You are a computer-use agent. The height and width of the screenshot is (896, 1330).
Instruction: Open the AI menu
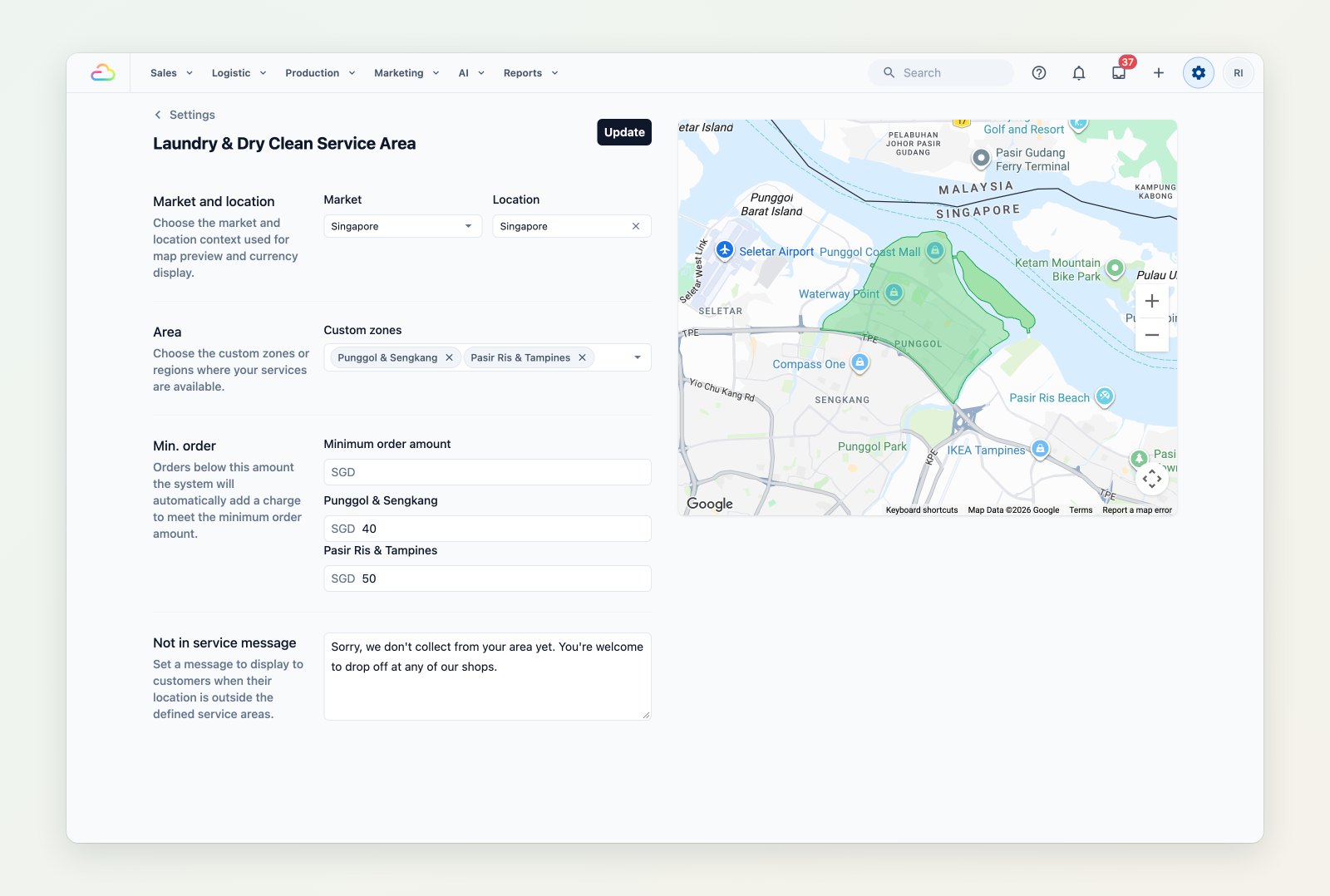coord(471,73)
